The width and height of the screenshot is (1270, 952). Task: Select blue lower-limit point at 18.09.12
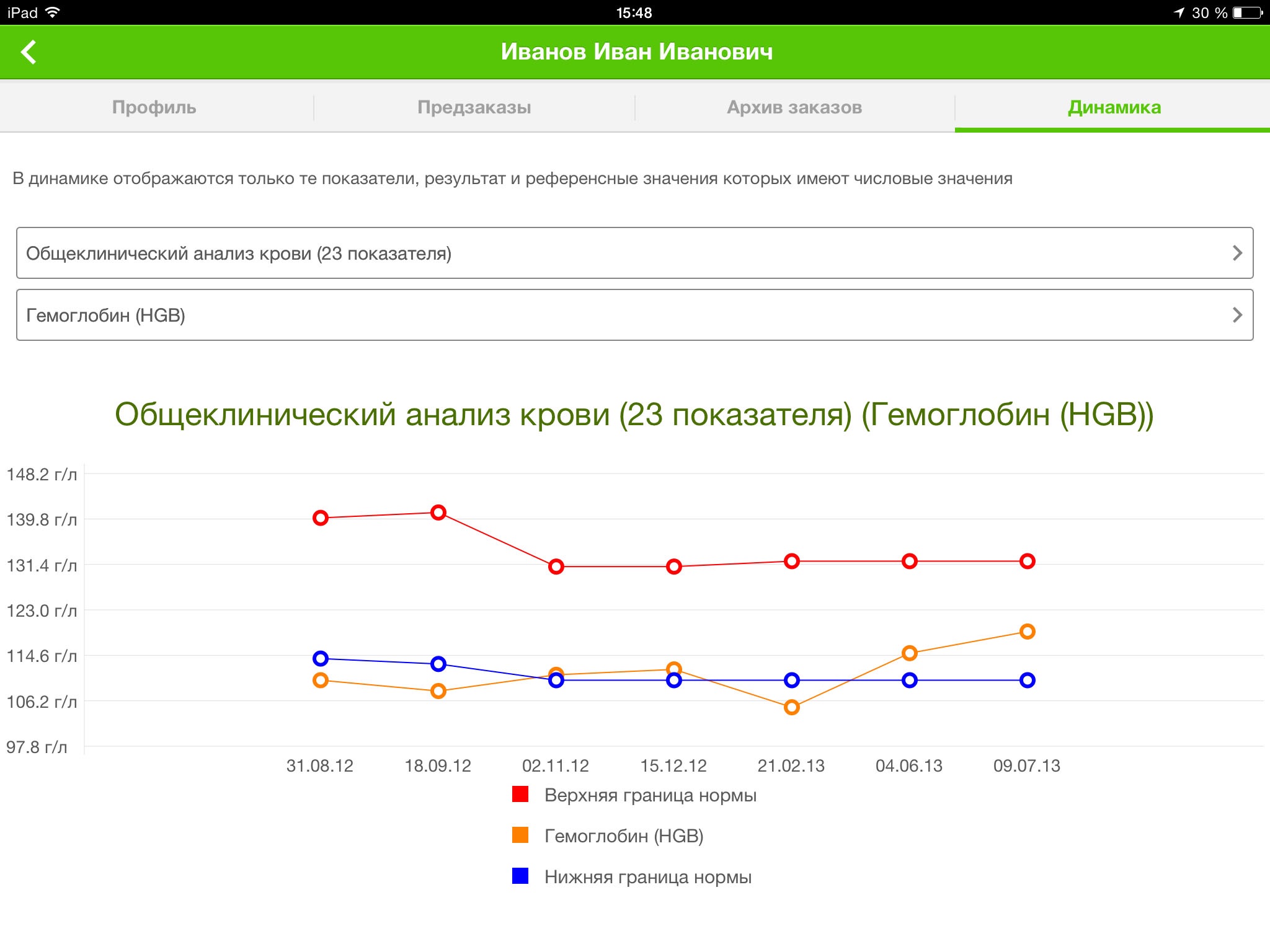click(x=438, y=664)
